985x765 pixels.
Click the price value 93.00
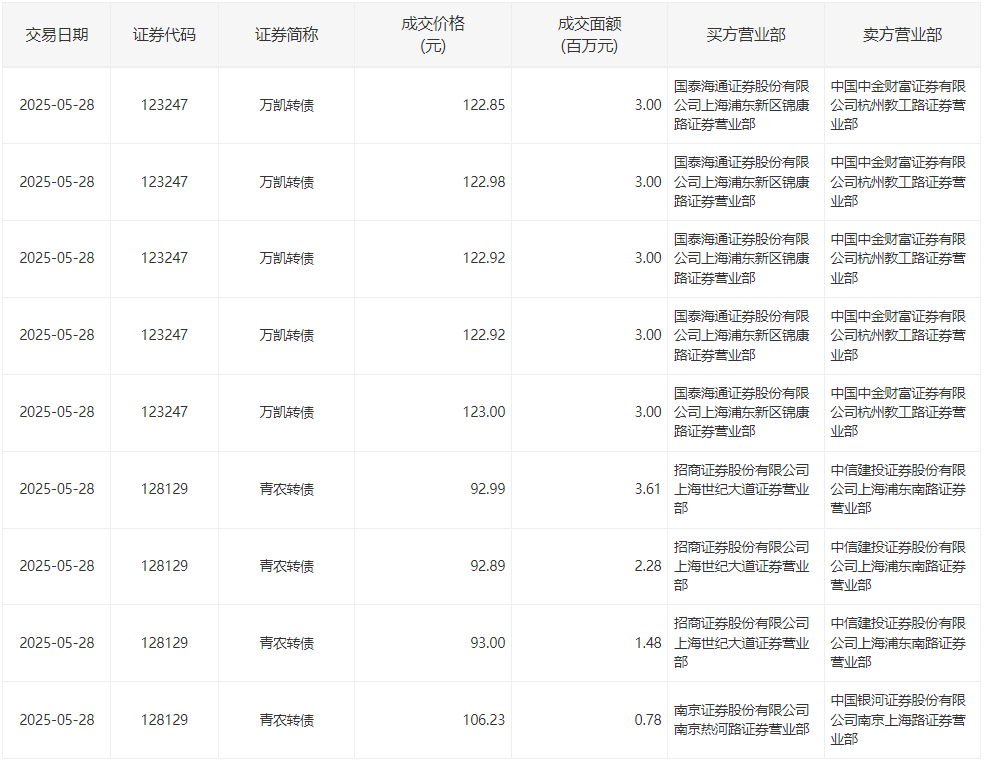[488, 643]
